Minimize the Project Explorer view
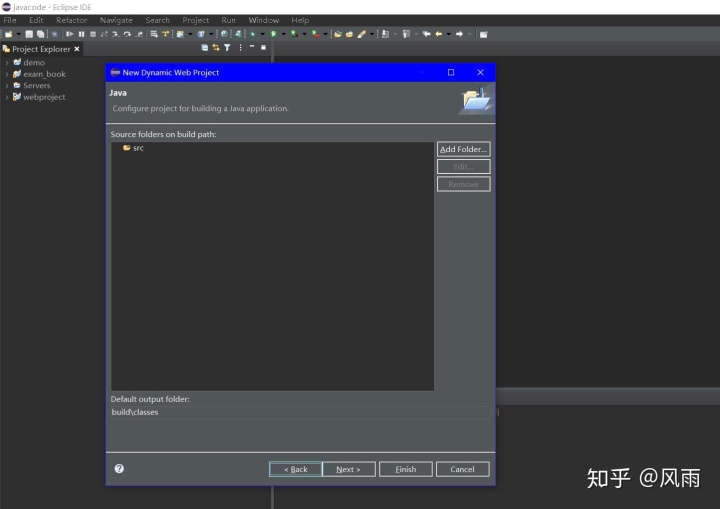Screen dimensions: 720x509 252,47
